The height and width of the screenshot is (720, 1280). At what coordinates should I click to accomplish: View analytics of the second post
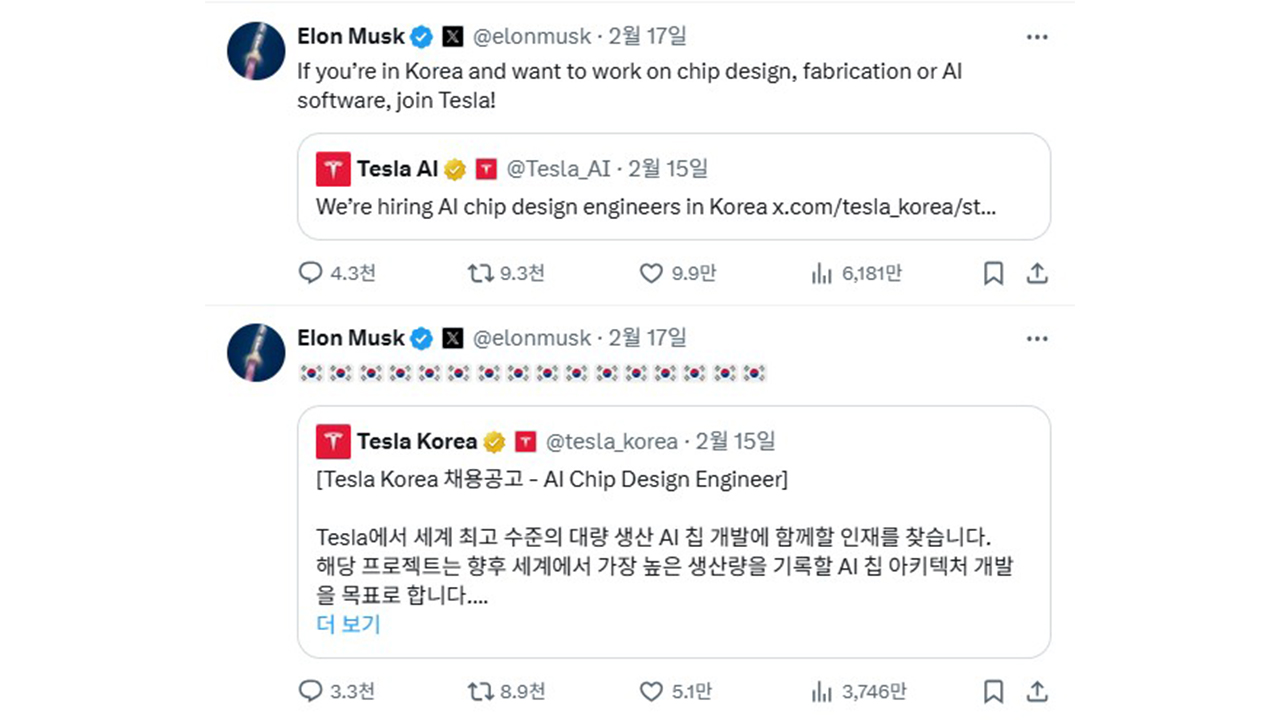[822, 691]
